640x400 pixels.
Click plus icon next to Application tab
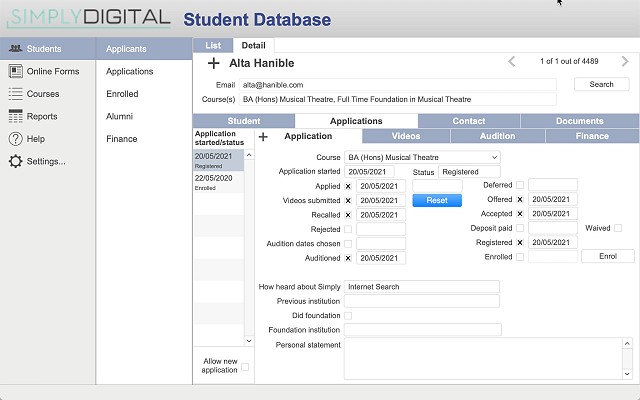(263, 137)
